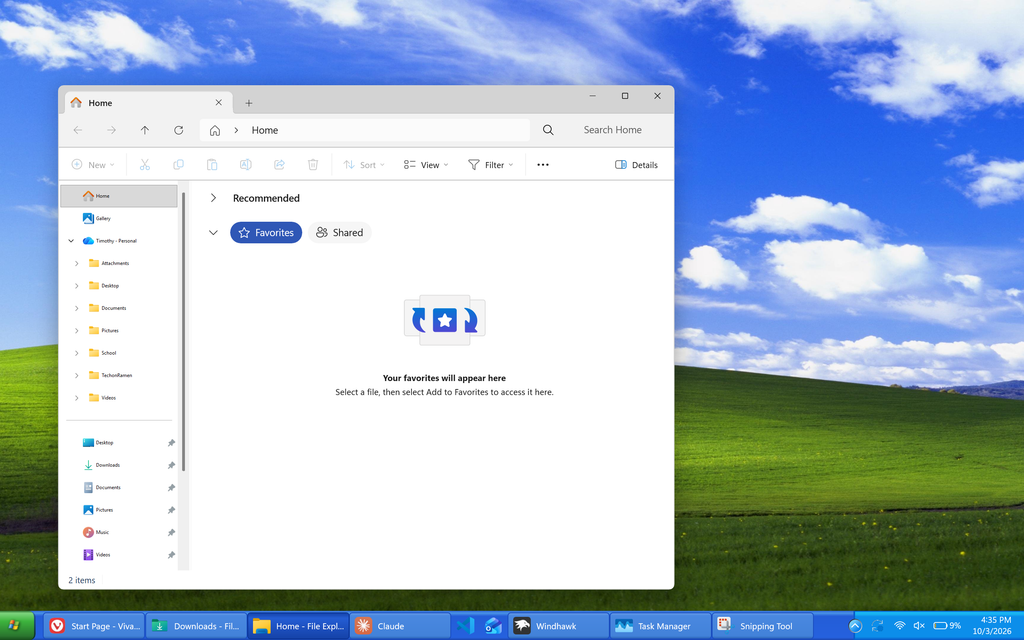Click the VS Code taskbar icon
1024x640 pixels.
[465, 626]
